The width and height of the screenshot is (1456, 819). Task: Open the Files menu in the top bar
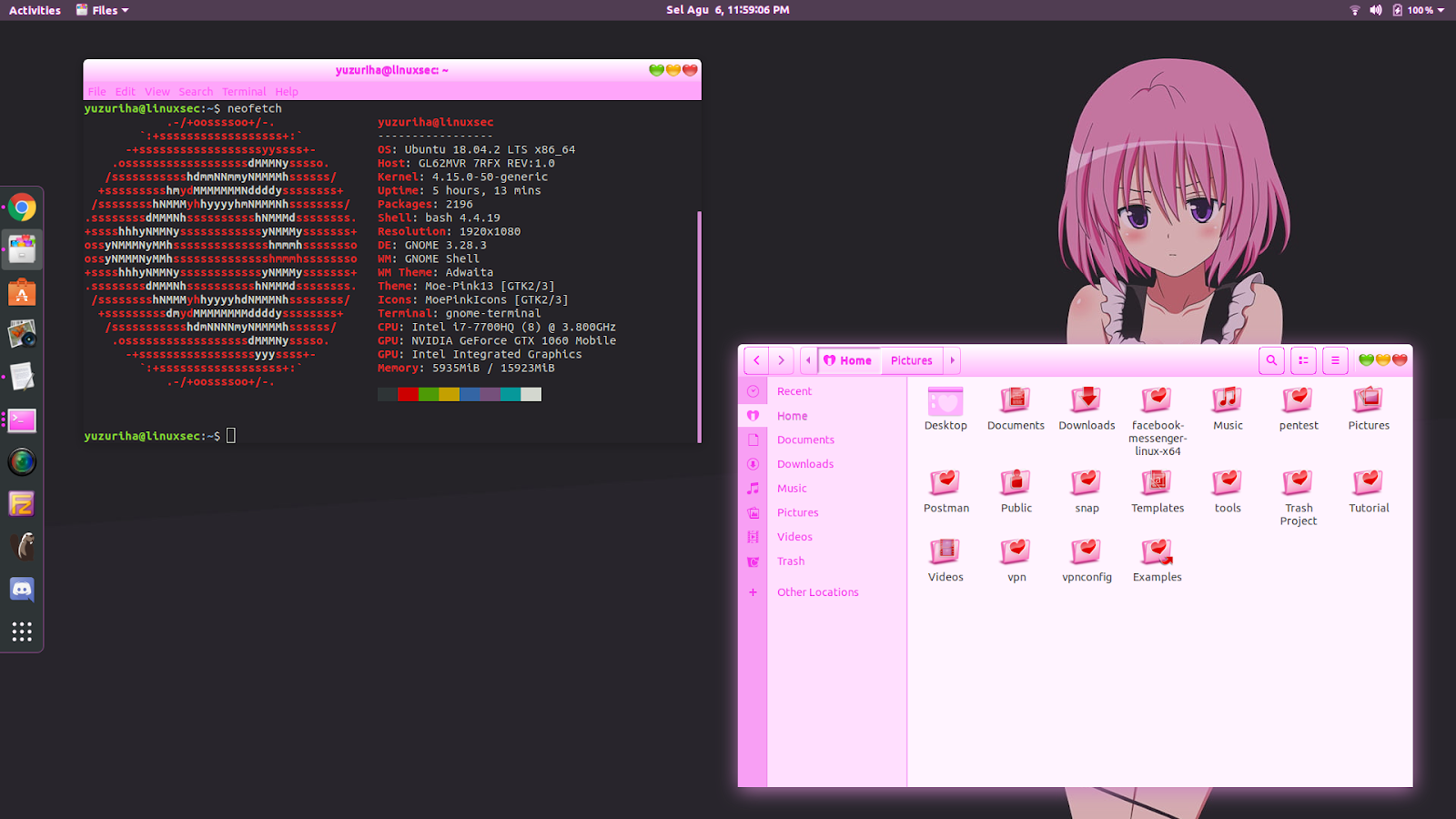coord(102,10)
